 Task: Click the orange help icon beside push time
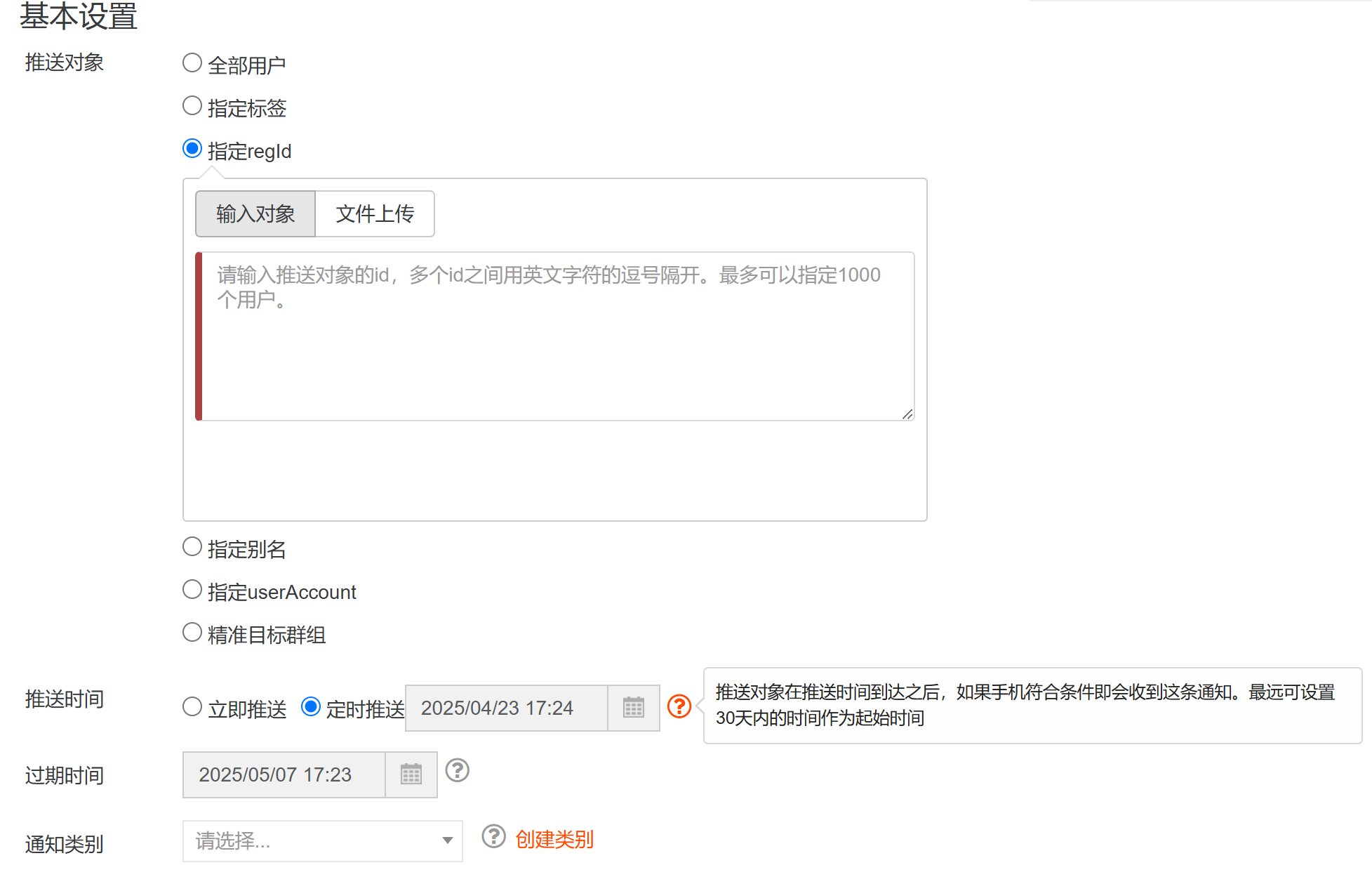coord(679,706)
